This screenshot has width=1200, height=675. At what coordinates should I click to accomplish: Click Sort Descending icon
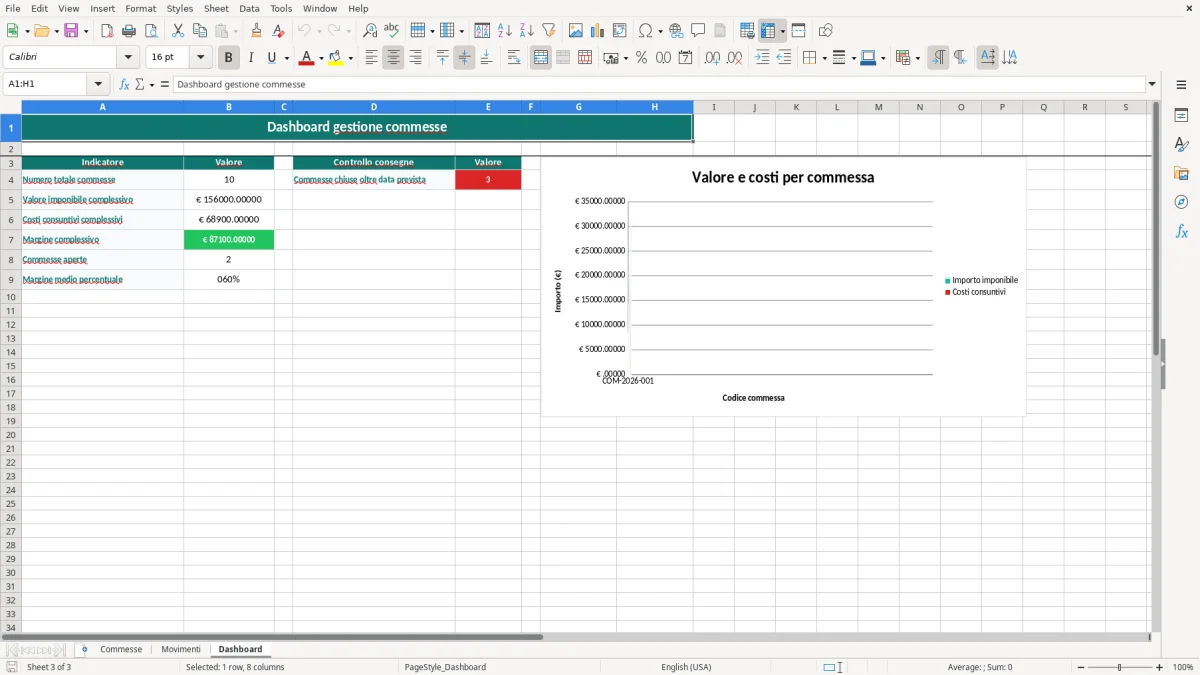click(x=527, y=31)
